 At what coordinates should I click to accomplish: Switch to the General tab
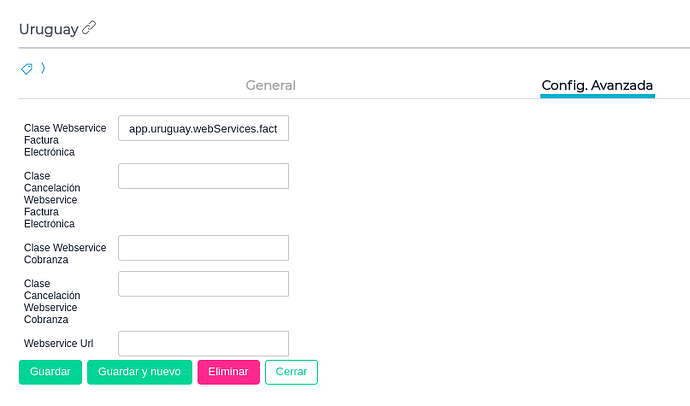point(270,86)
